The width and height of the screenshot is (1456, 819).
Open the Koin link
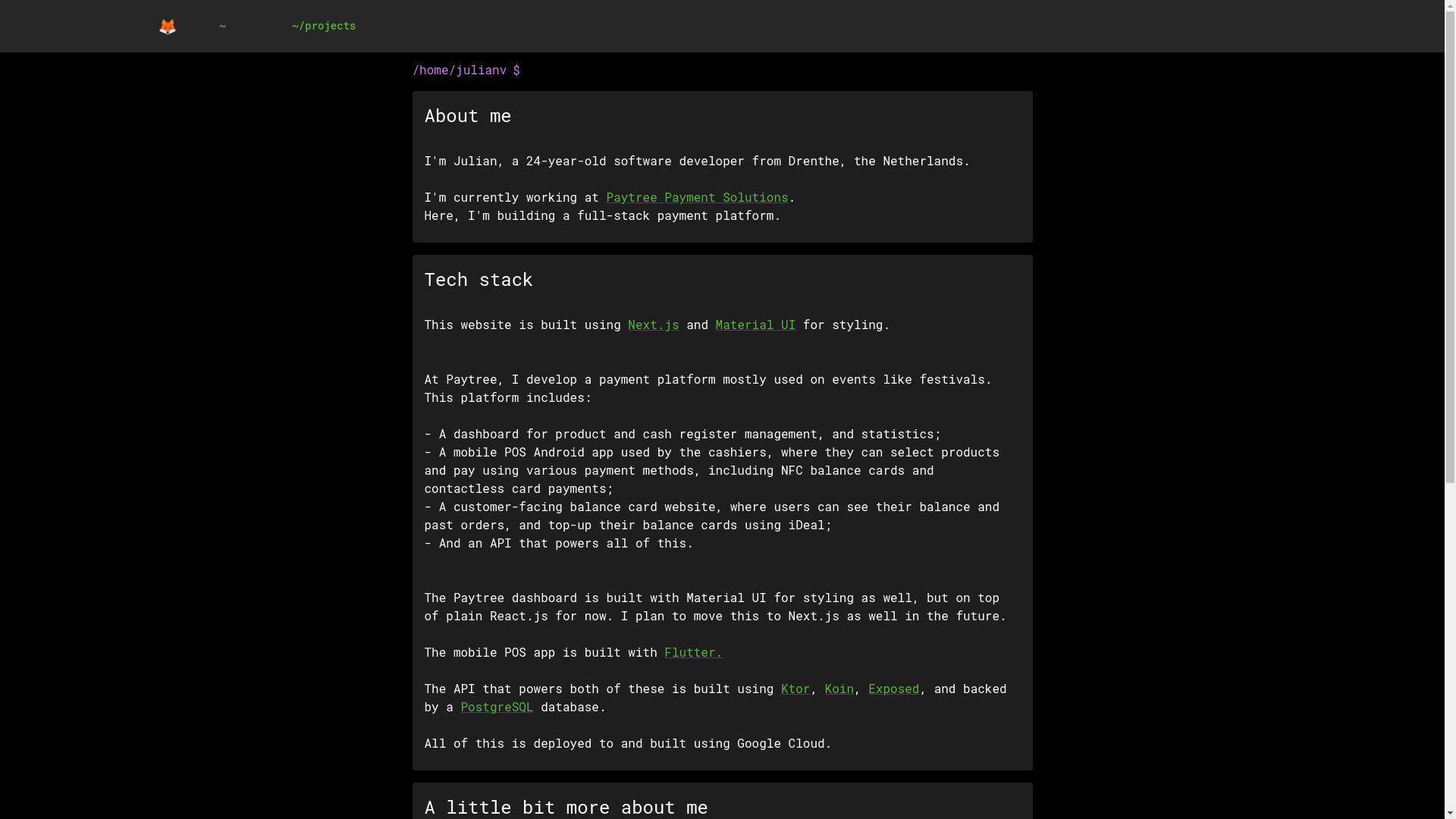839,689
